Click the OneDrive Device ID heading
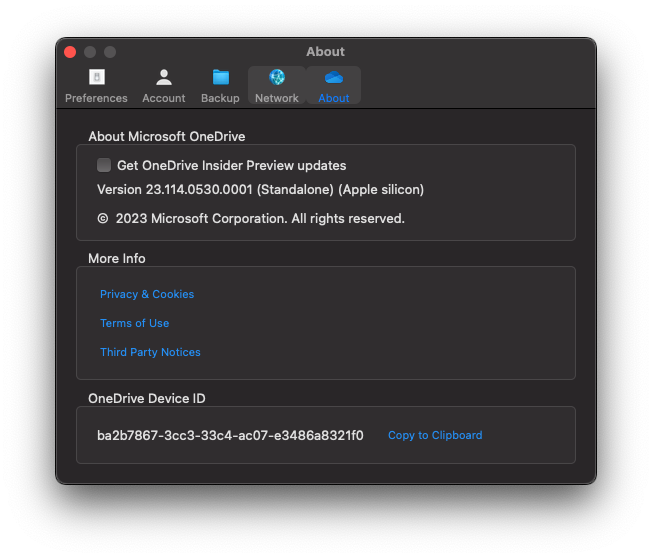 147,398
